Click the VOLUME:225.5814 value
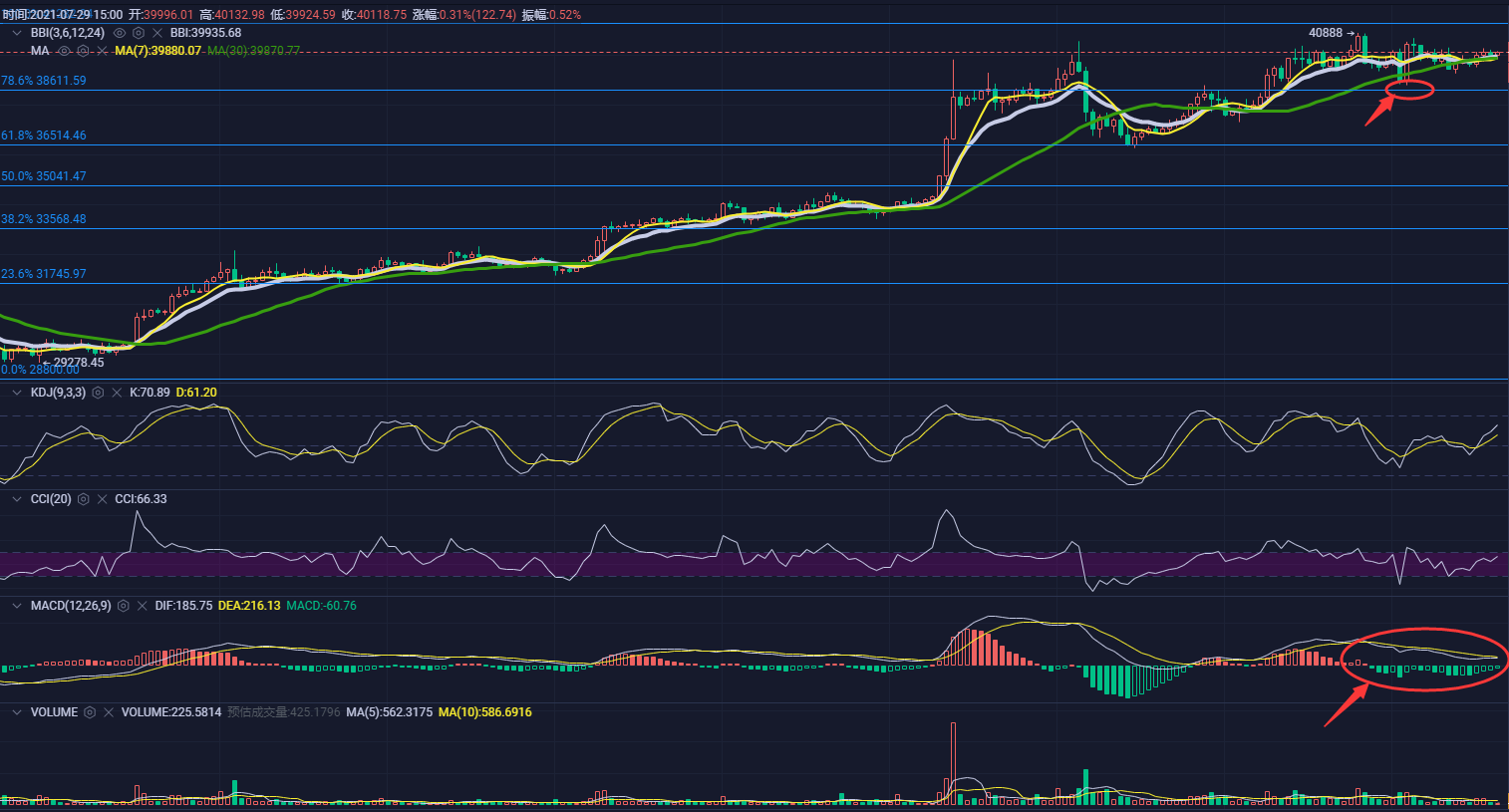This screenshot has height=812, width=1509. coord(171,712)
